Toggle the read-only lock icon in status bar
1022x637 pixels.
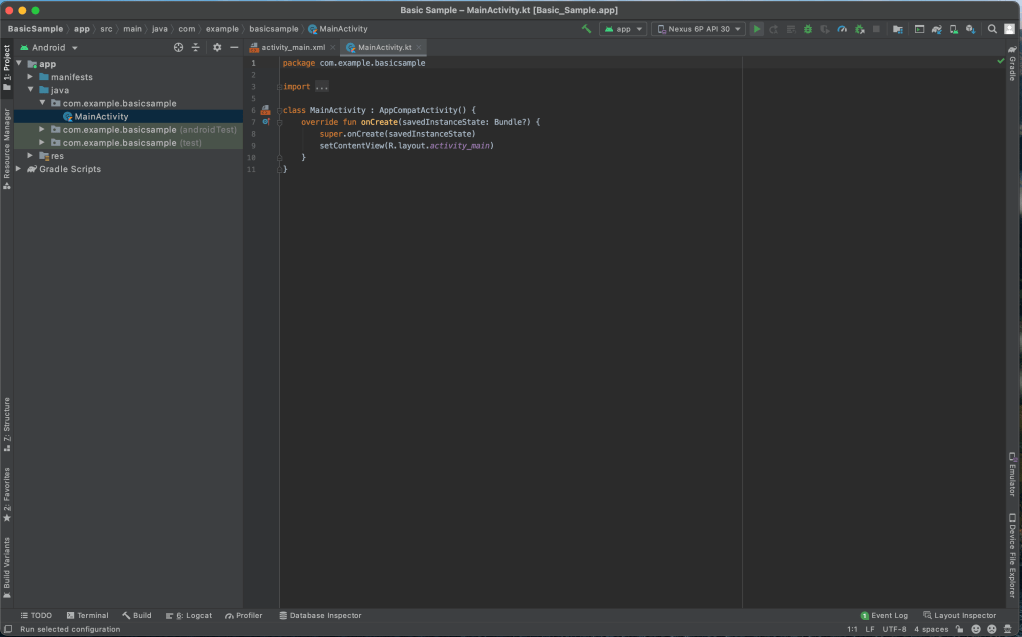point(960,629)
